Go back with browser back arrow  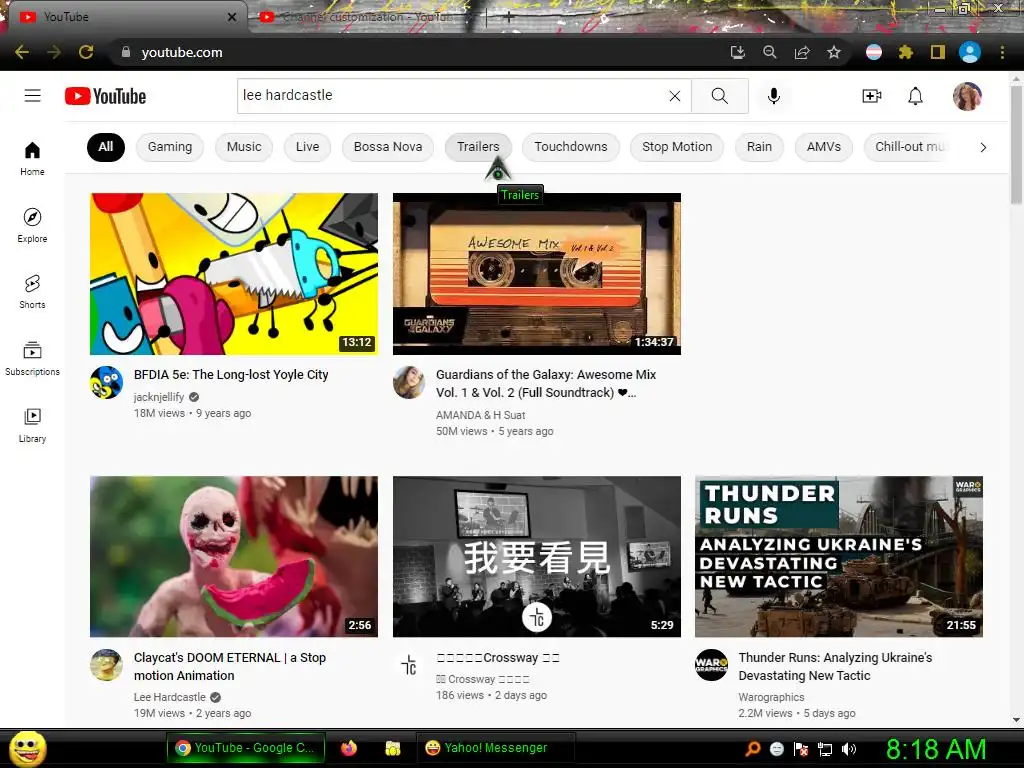point(22,52)
